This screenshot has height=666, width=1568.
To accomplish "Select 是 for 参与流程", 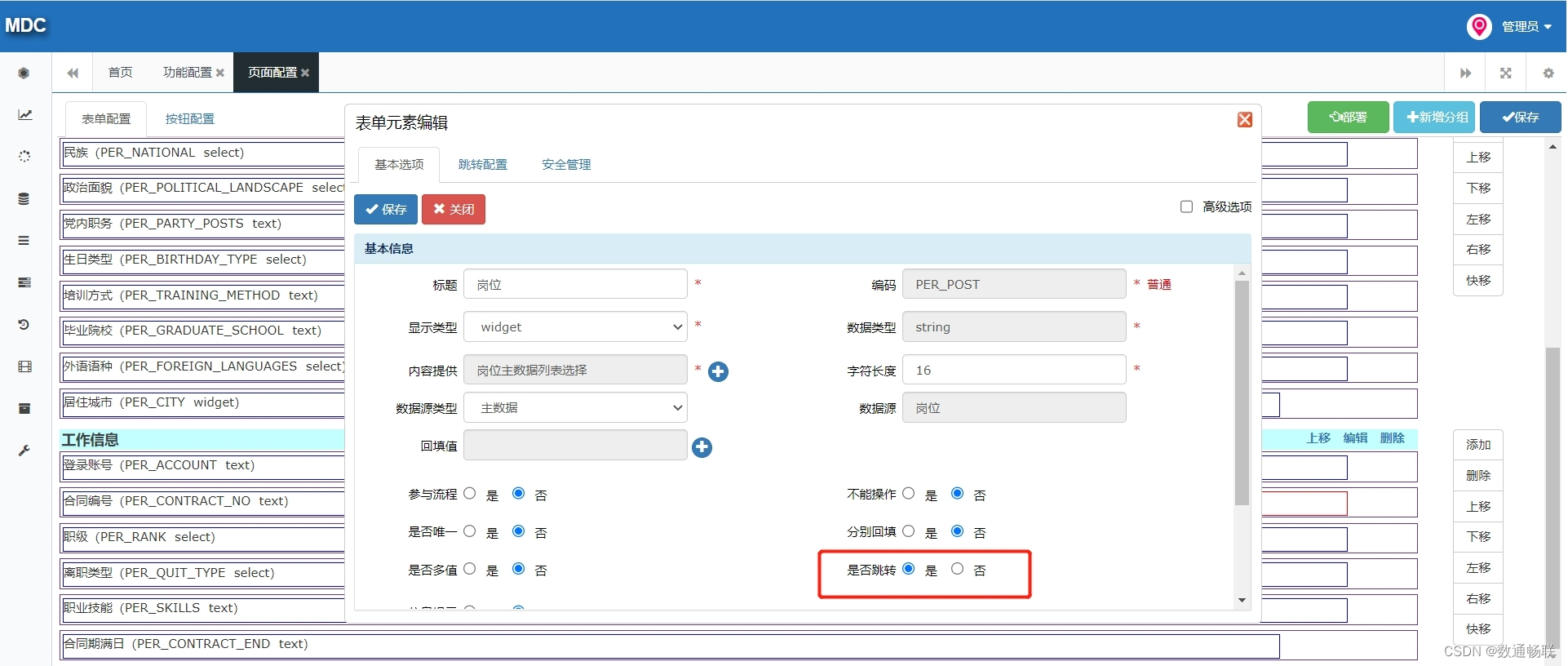I will pos(470,493).
